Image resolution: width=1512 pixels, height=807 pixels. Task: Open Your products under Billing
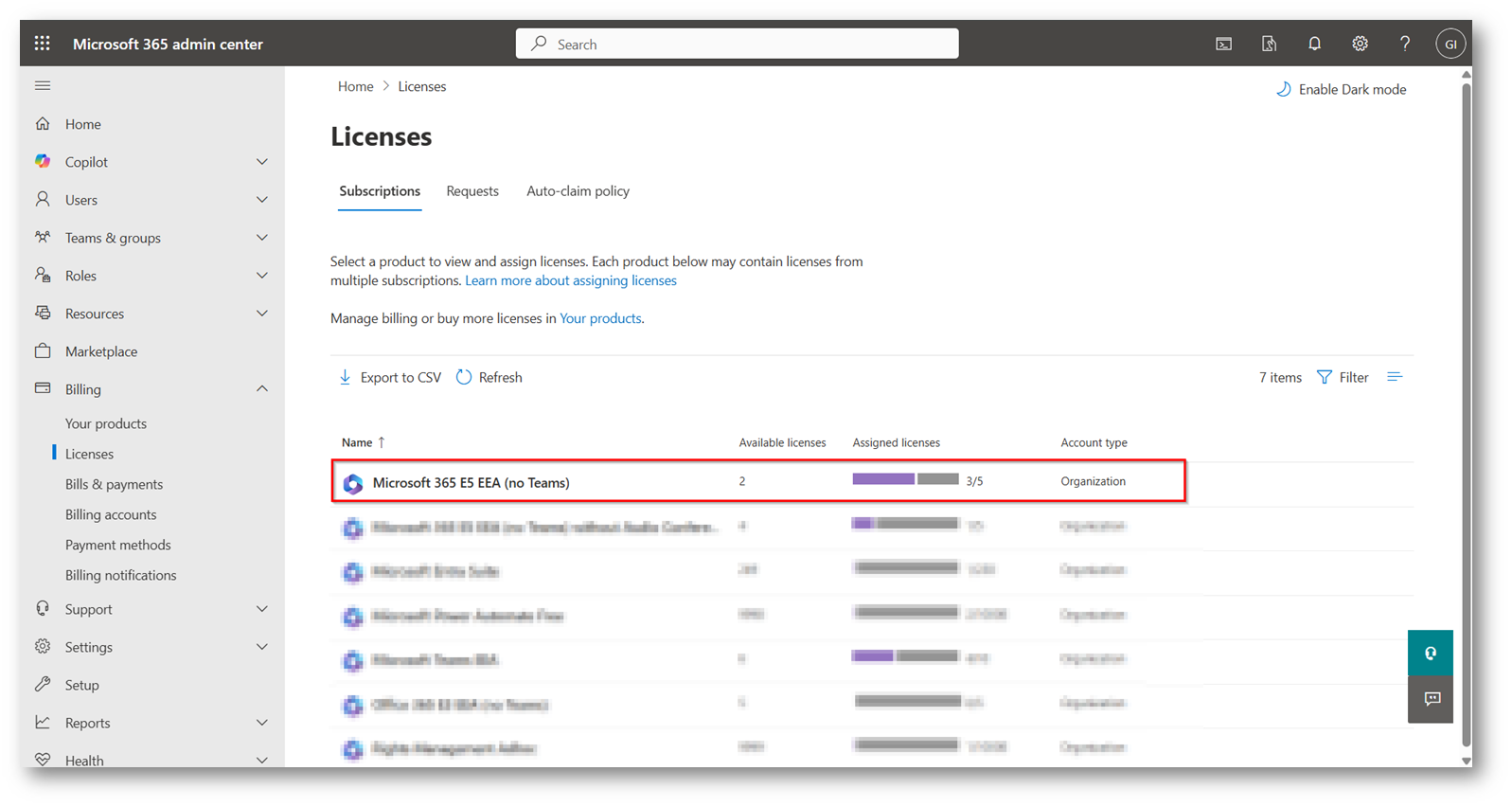click(x=106, y=423)
